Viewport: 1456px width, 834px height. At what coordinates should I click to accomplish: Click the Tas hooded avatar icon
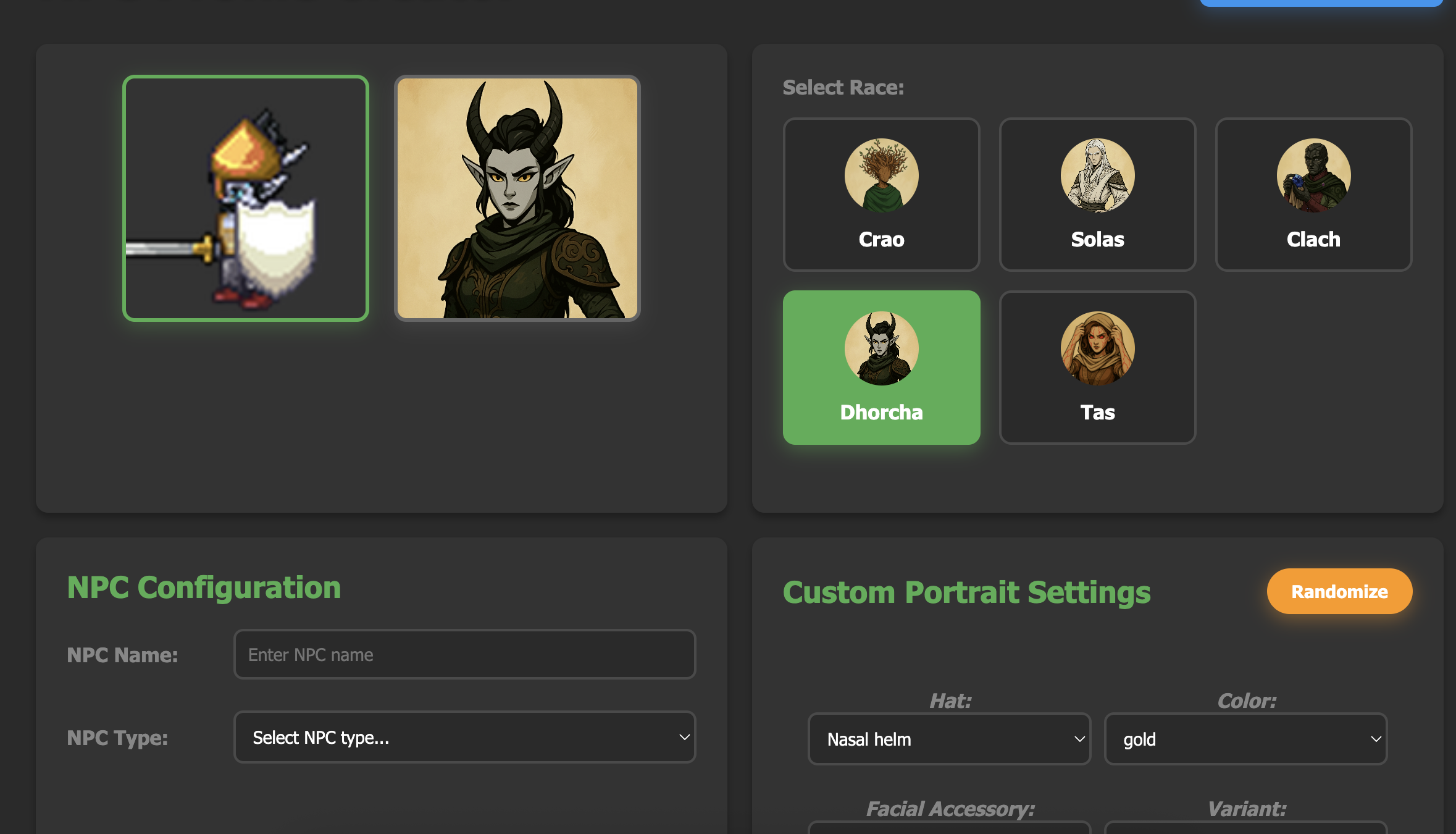pos(1097,348)
